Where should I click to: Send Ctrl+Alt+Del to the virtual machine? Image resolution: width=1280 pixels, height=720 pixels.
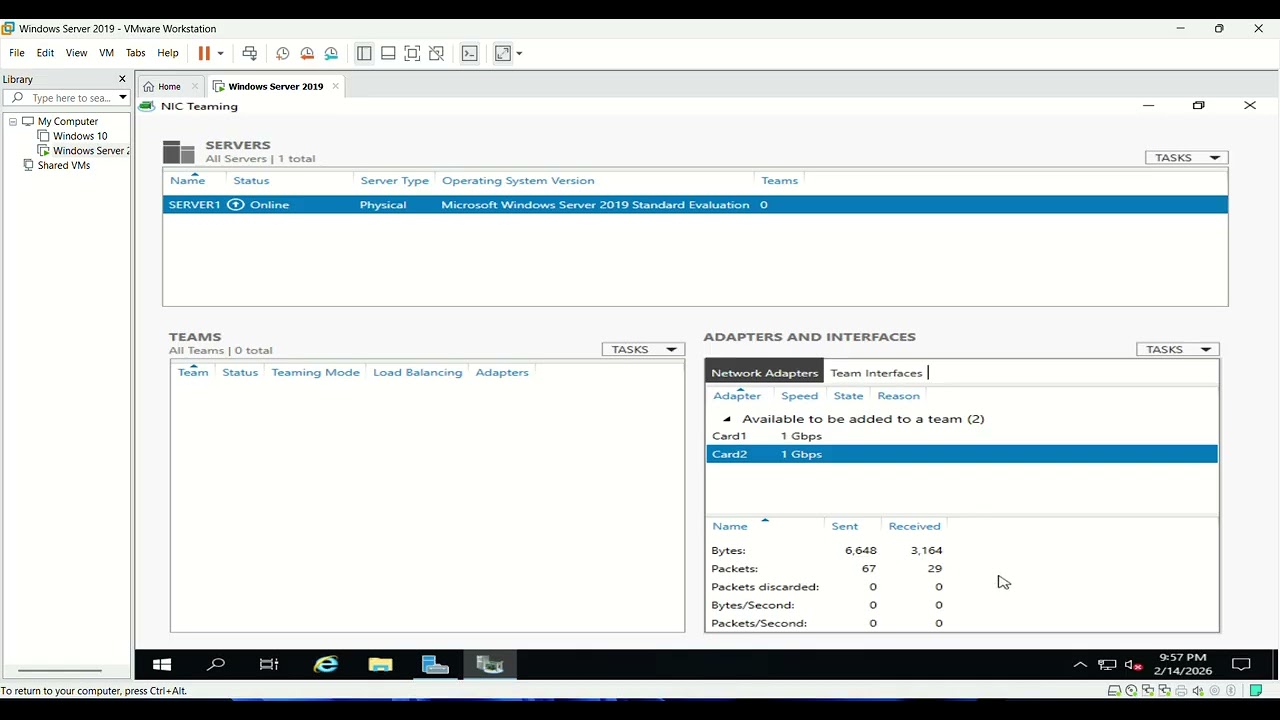(250, 53)
